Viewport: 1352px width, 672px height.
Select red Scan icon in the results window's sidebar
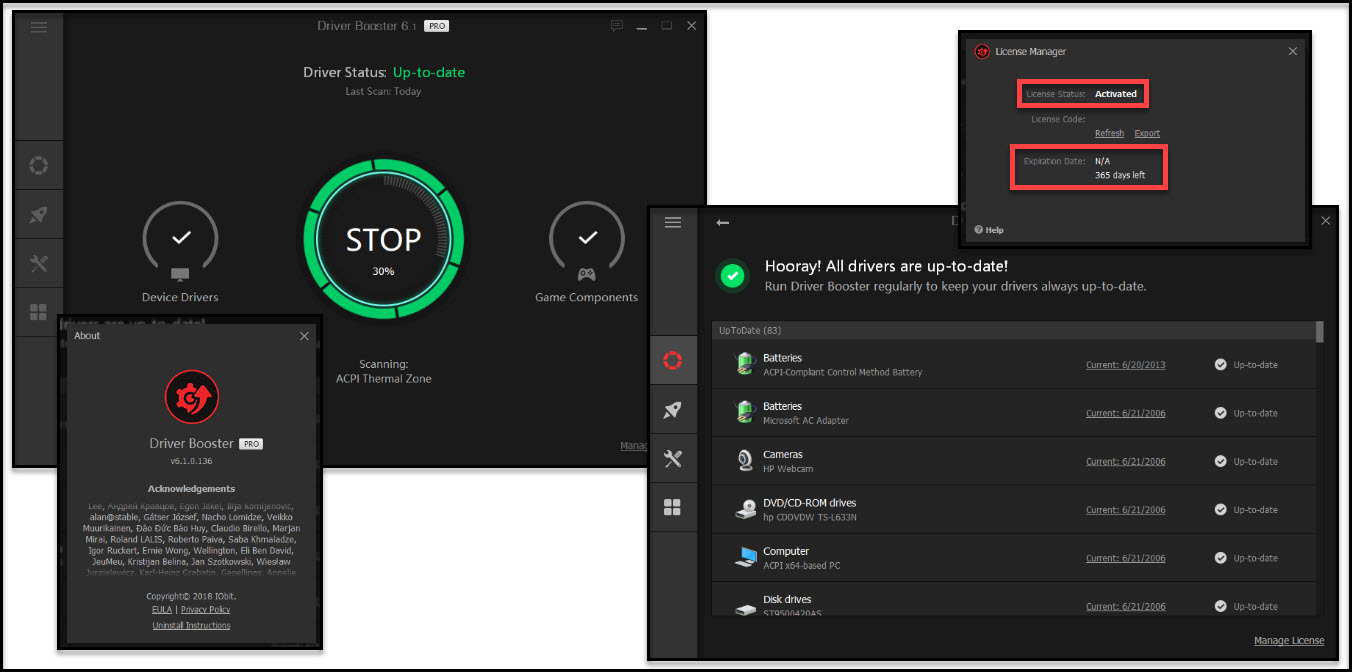(x=673, y=360)
